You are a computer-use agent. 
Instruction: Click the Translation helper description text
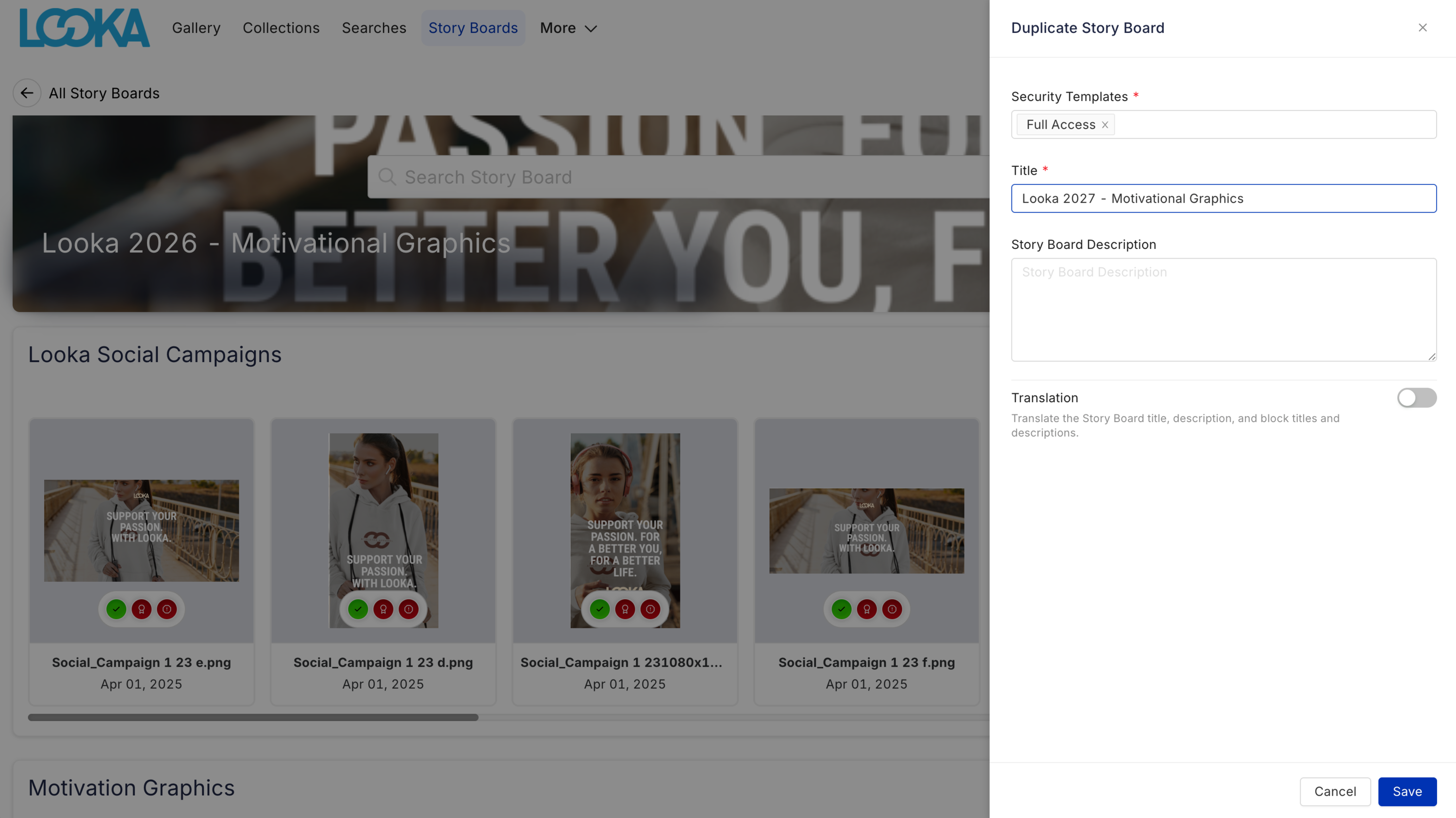click(x=1175, y=425)
